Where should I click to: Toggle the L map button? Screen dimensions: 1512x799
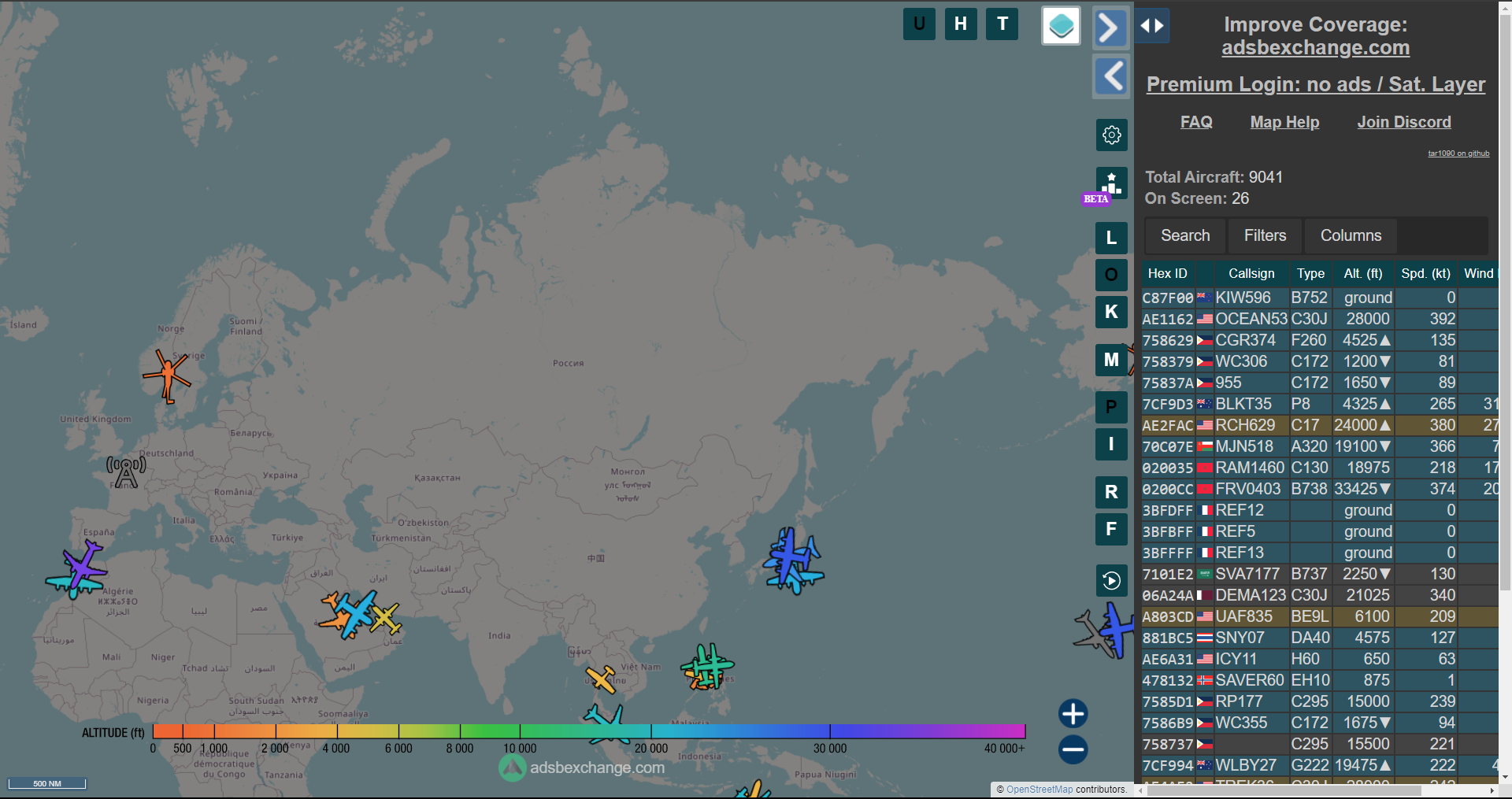point(1111,238)
